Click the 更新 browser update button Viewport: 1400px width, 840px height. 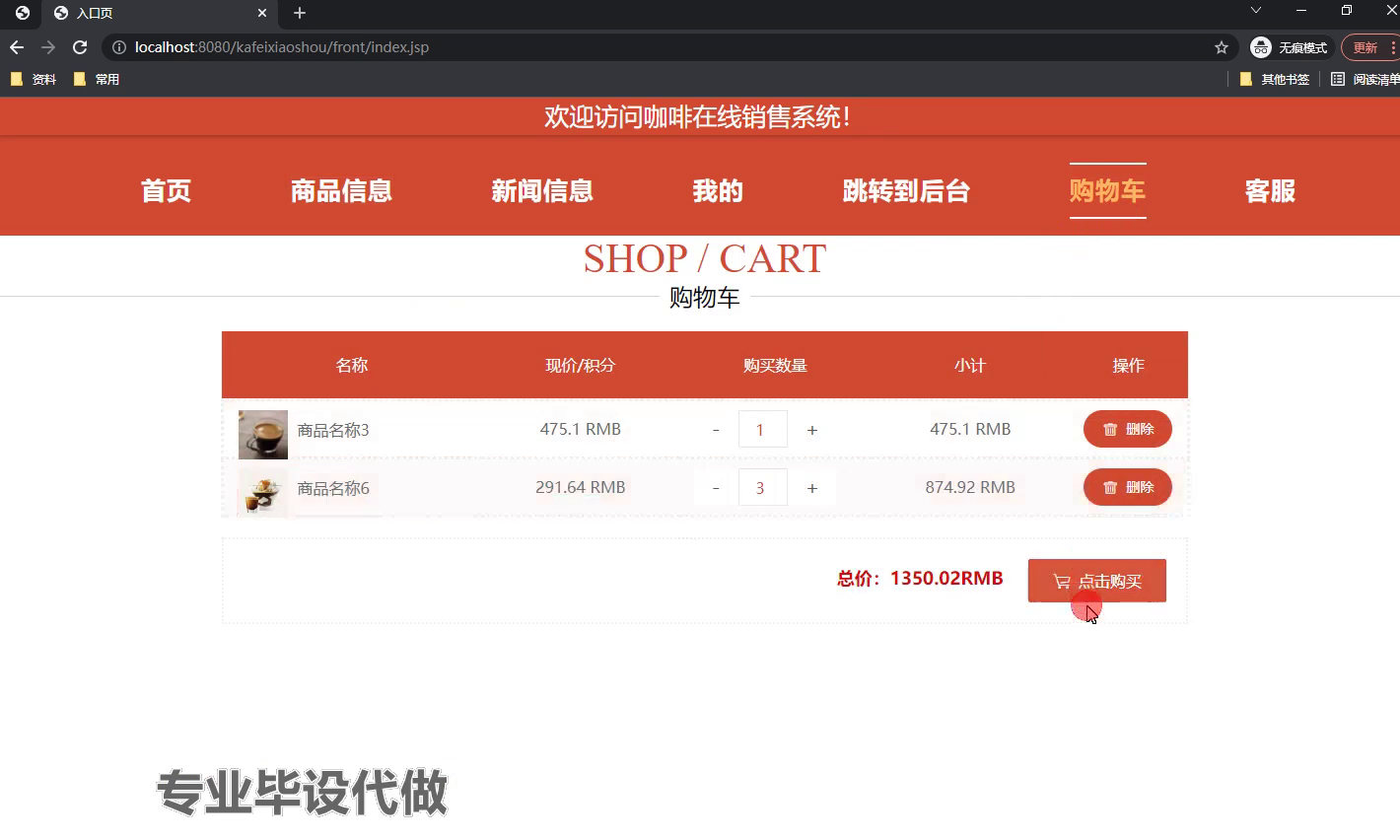(x=1370, y=47)
